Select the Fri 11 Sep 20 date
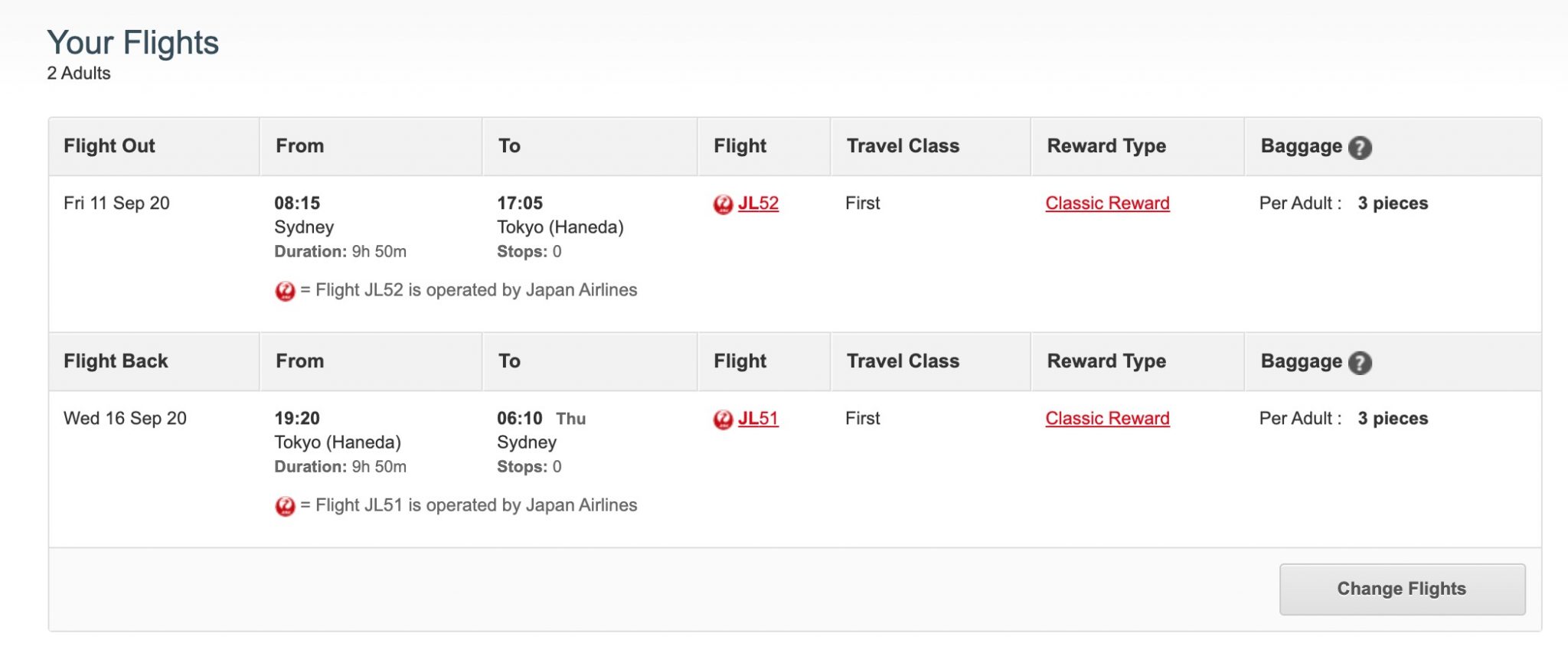 tap(116, 203)
